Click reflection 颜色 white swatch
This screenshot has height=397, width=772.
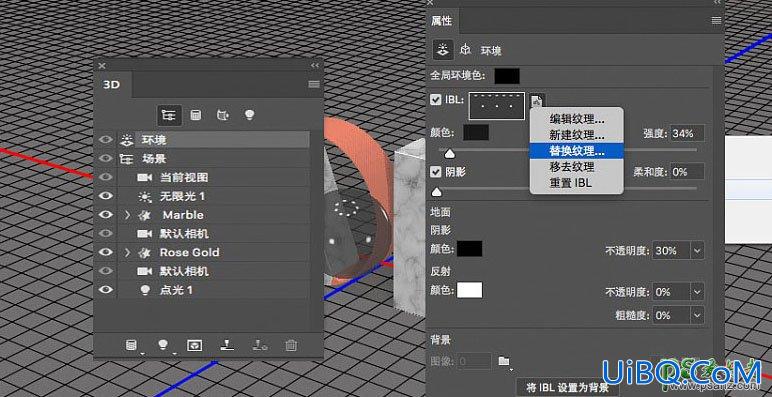click(x=469, y=290)
